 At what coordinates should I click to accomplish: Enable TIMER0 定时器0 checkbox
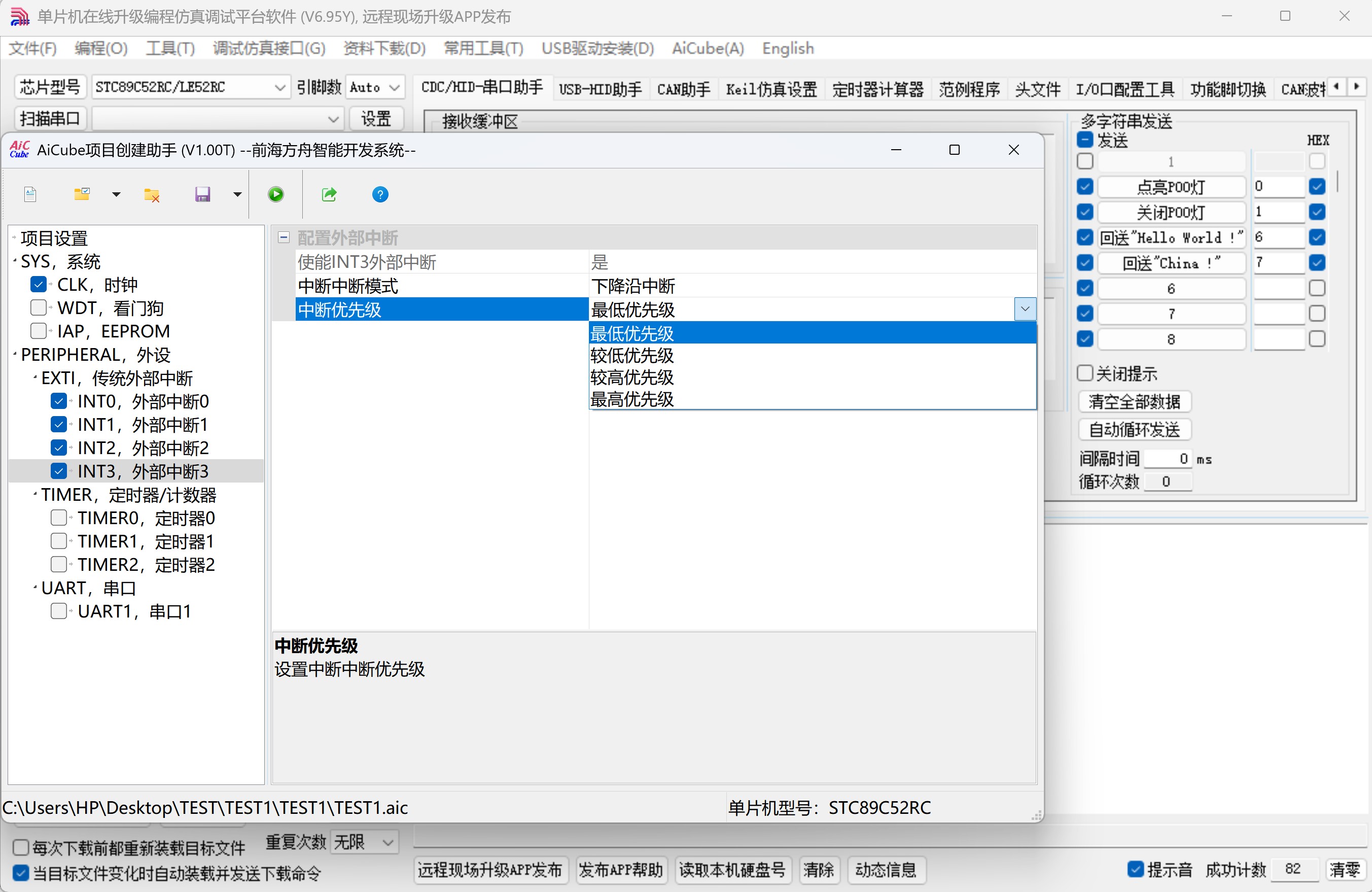point(59,518)
